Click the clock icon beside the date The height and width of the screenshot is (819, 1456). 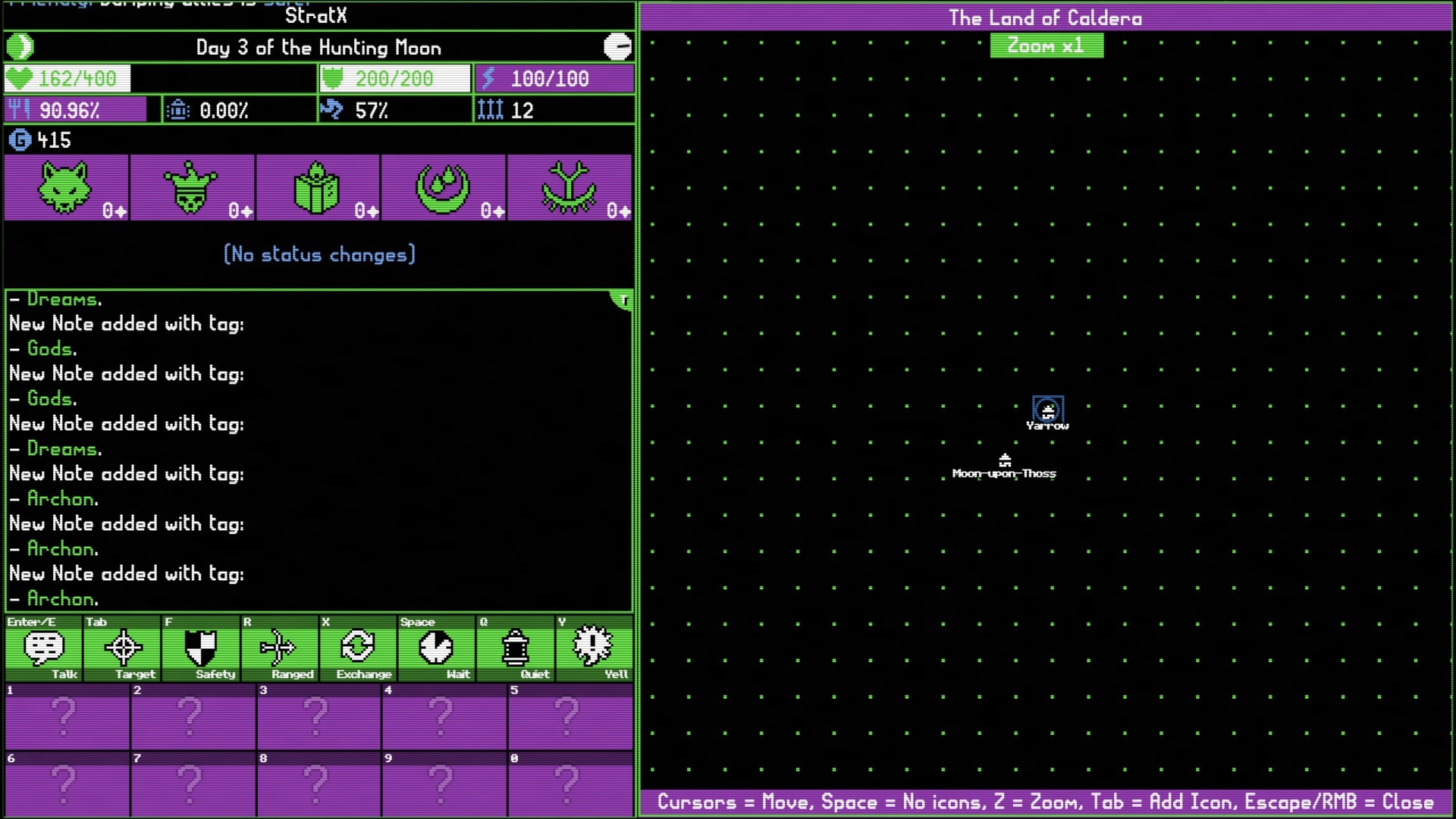617,47
